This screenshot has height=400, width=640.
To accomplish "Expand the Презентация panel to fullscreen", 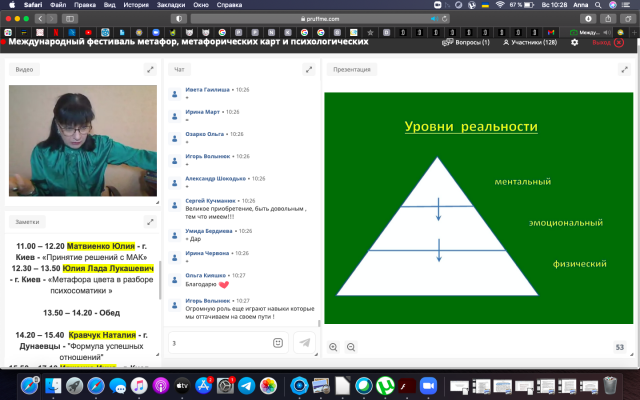I will click(626, 69).
